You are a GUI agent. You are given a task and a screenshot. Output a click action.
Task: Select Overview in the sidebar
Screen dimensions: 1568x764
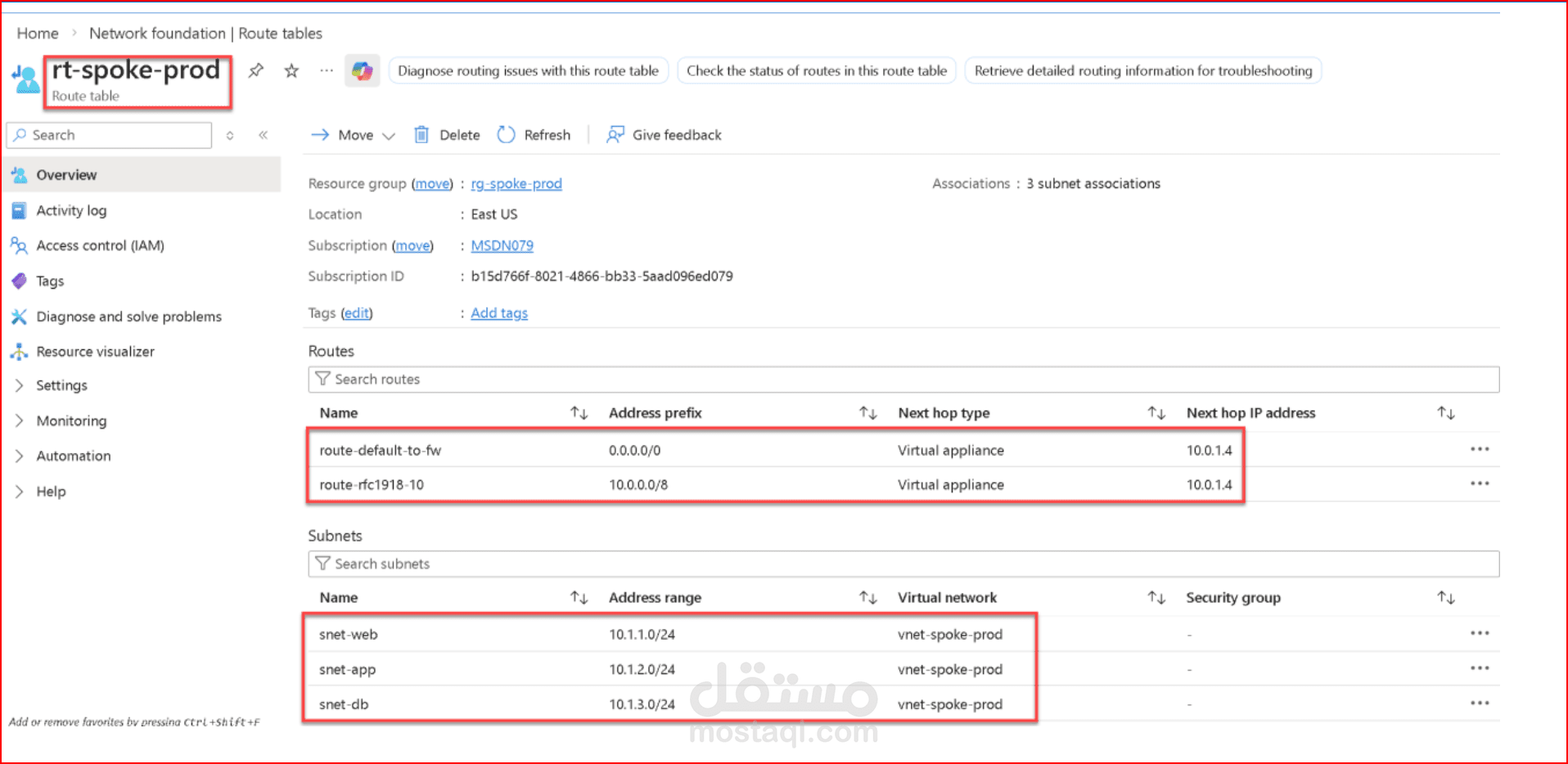66,174
